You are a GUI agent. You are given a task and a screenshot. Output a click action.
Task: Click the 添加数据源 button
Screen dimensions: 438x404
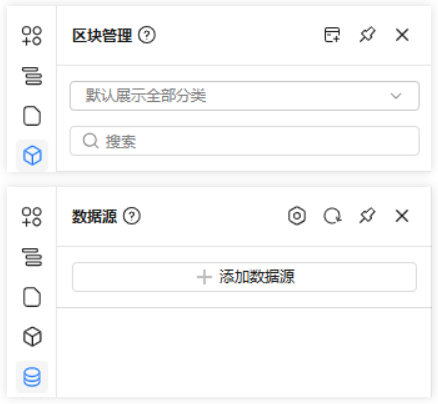(245, 277)
